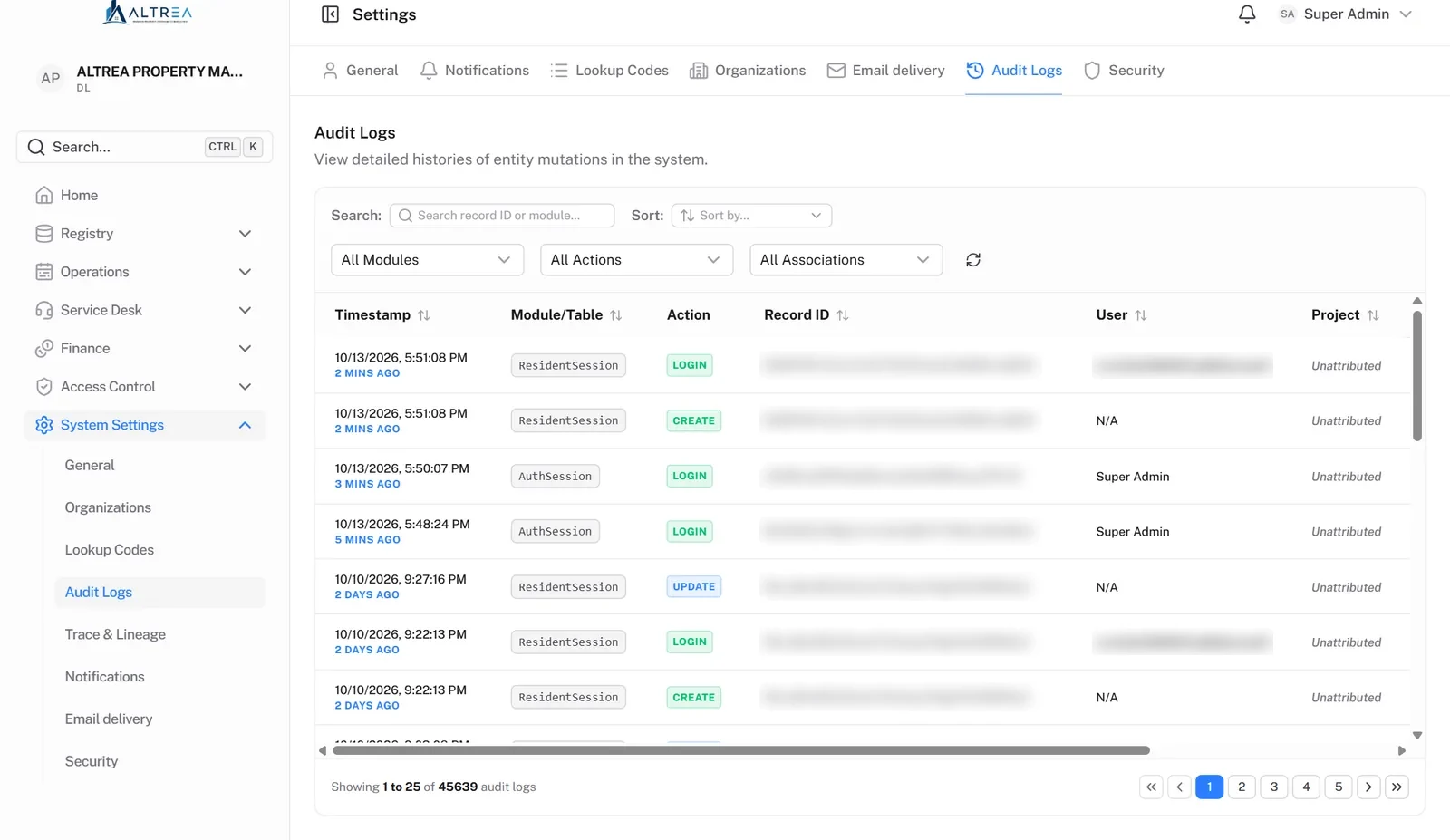Viewport: 1450px width, 840px height.
Task: Go to previous page arrow
Action: click(x=1180, y=787)
